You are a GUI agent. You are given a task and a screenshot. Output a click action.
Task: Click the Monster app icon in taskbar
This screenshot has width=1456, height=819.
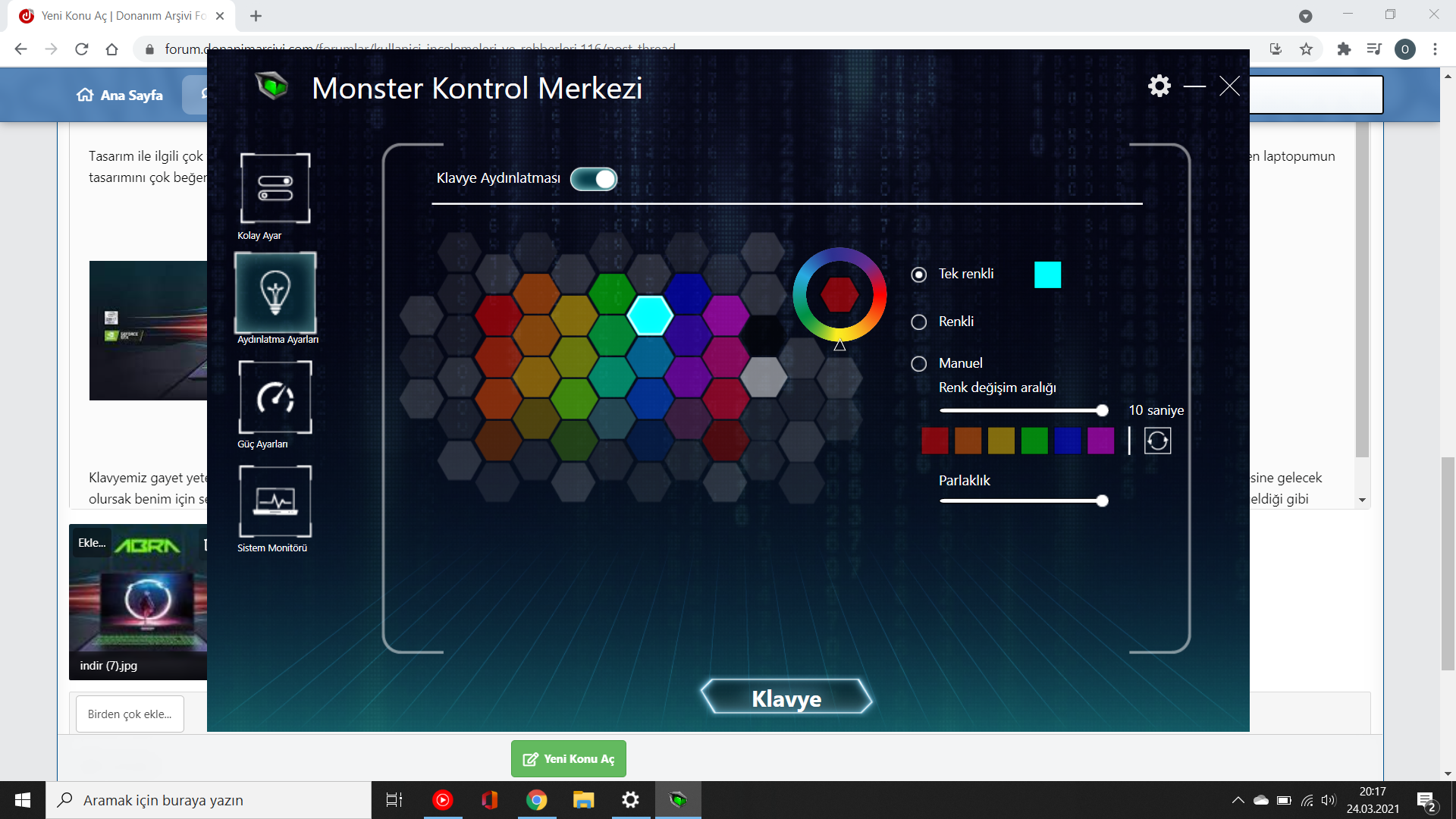point(678,800)
